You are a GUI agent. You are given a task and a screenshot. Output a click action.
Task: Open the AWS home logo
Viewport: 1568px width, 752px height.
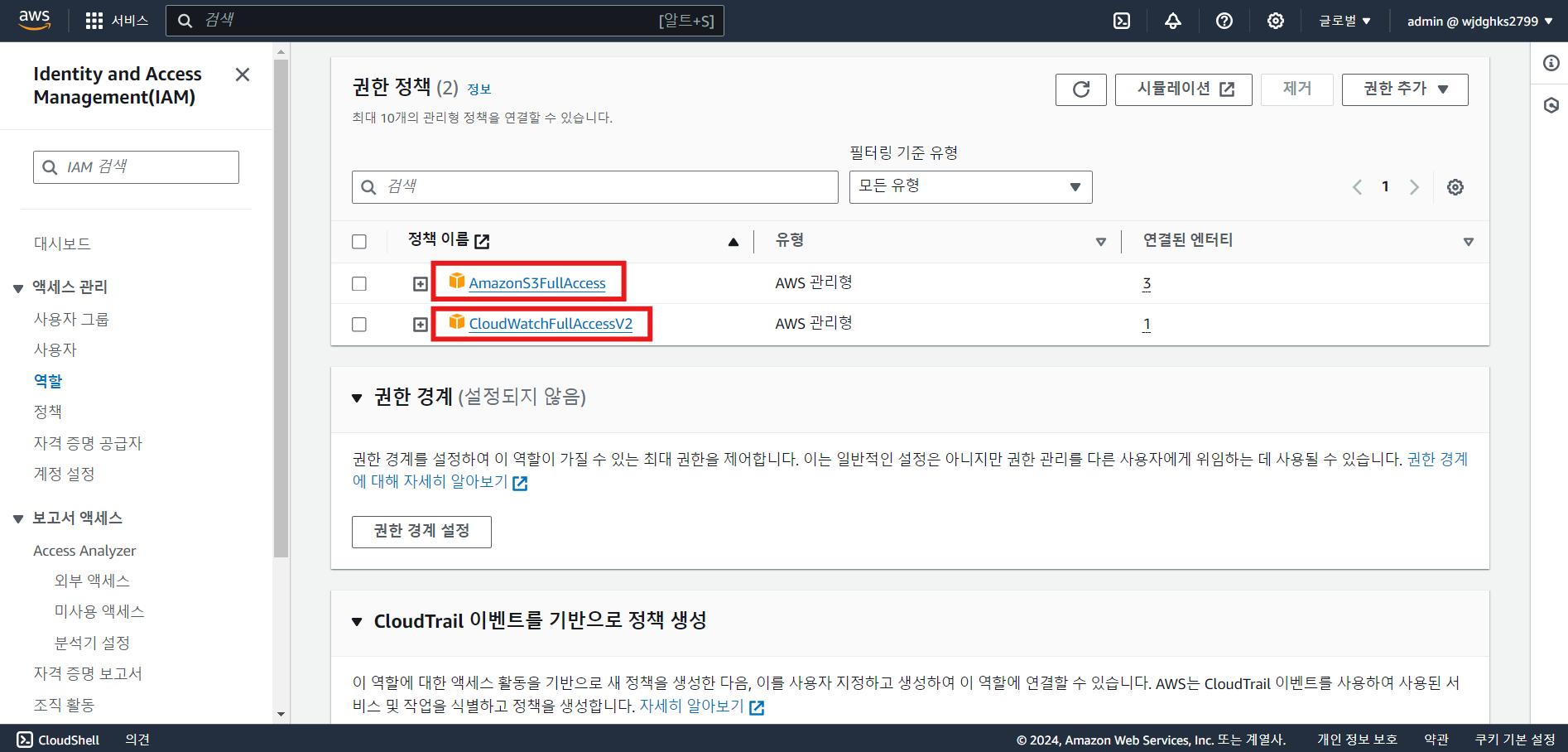click(35, 21)
